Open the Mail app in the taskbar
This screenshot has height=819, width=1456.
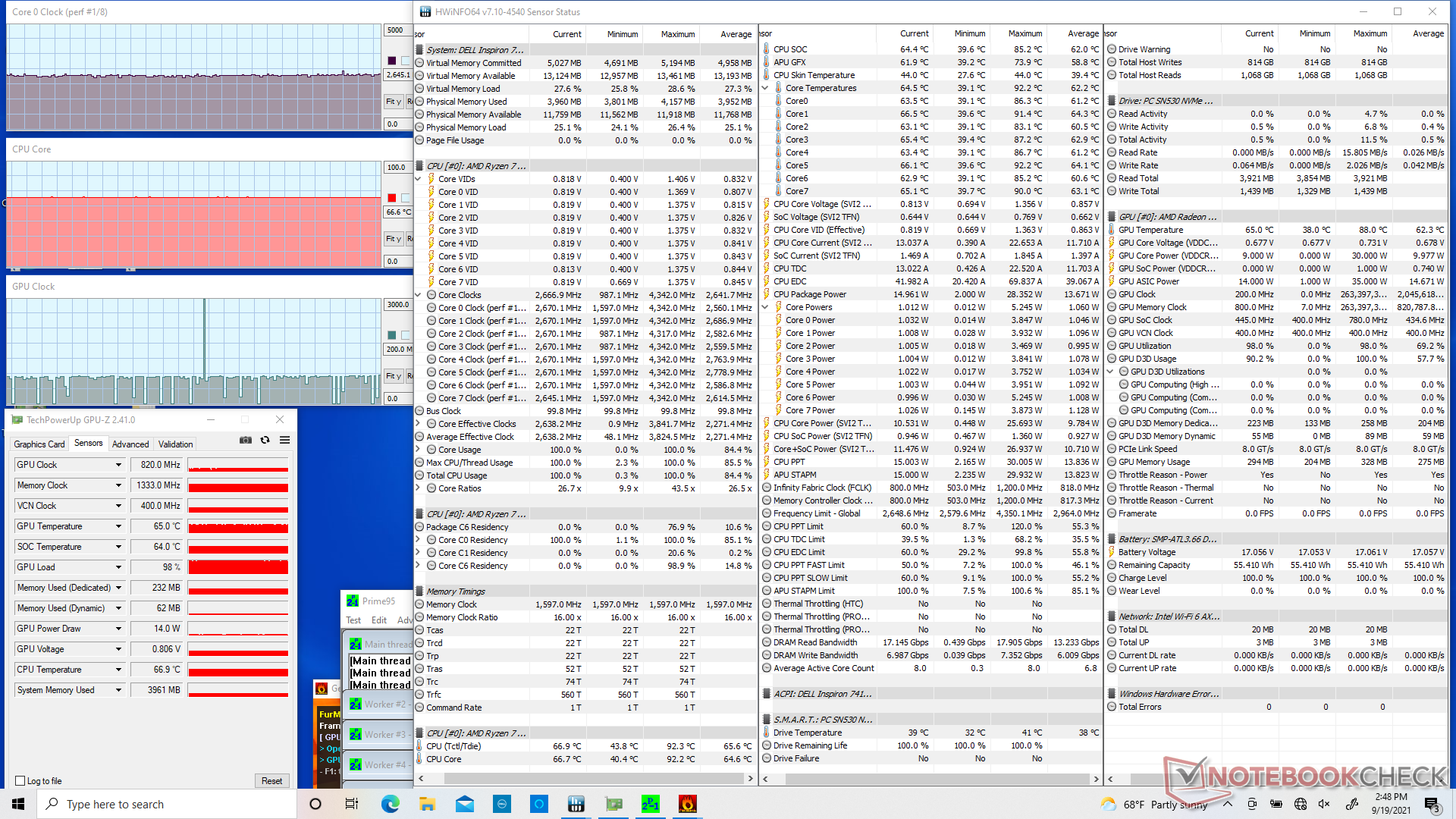pyautogui.click(x=464, y=804)
